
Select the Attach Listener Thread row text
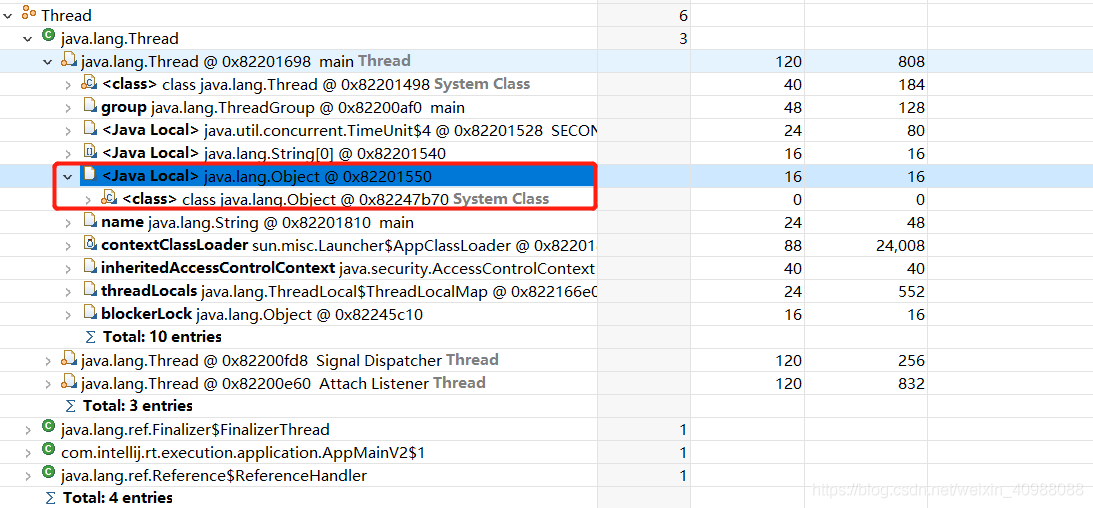tap(283, 384)
